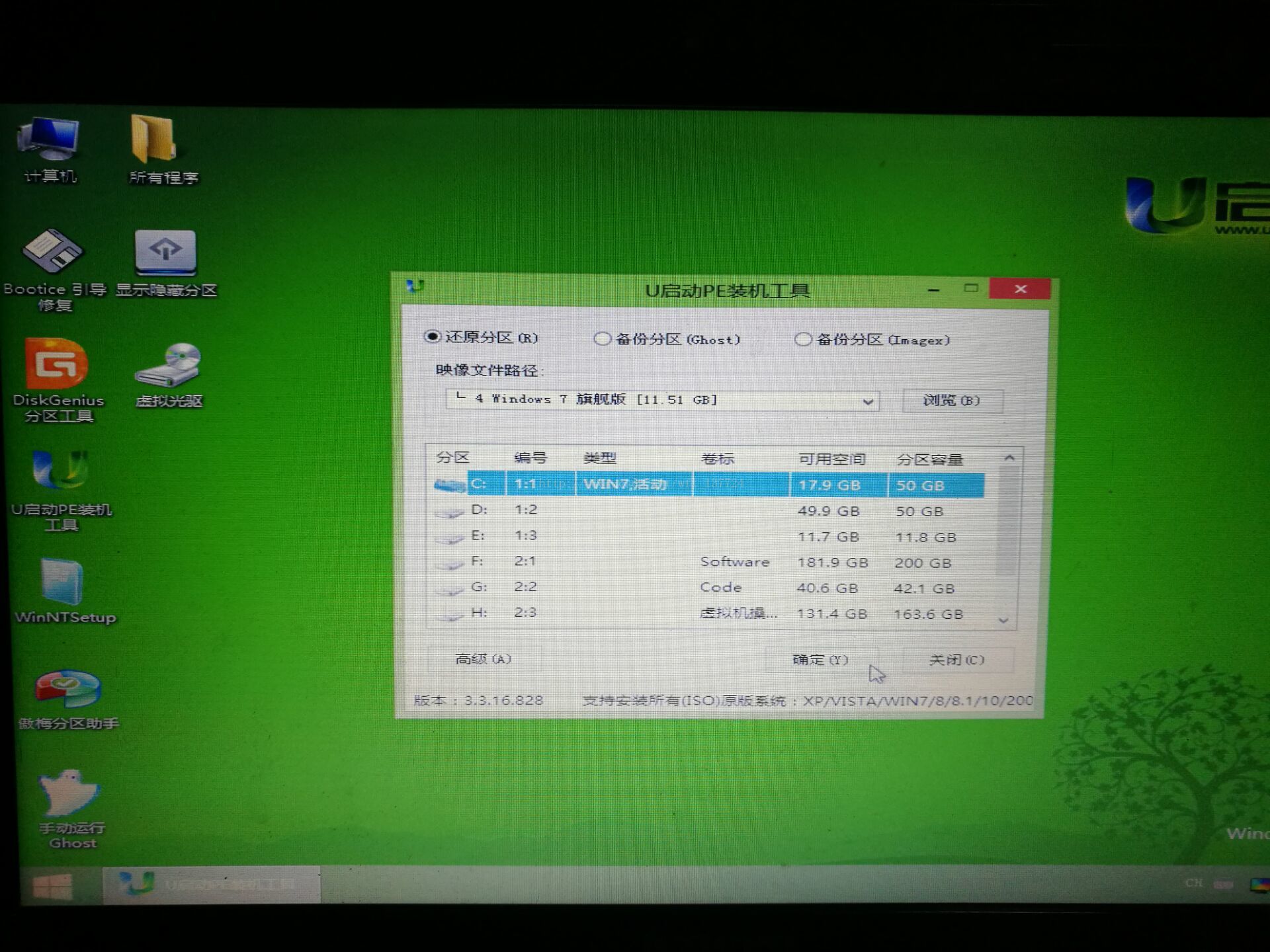
Task: Click the Windows Start button
Action: click(53, 886)
